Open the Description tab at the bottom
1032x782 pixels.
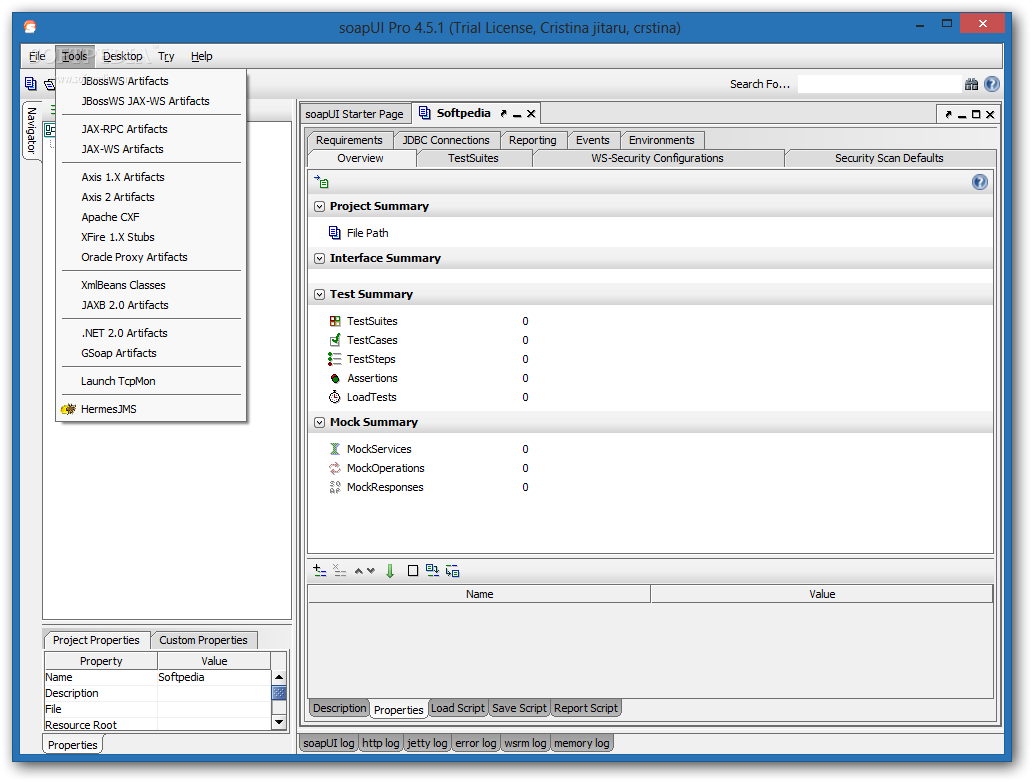(340, 708)
